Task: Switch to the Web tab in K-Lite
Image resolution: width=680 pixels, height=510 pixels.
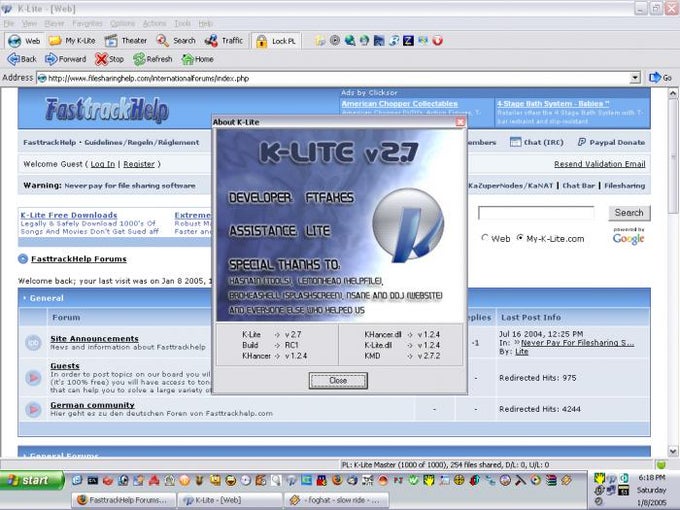Action: click(x=24, y=41)
